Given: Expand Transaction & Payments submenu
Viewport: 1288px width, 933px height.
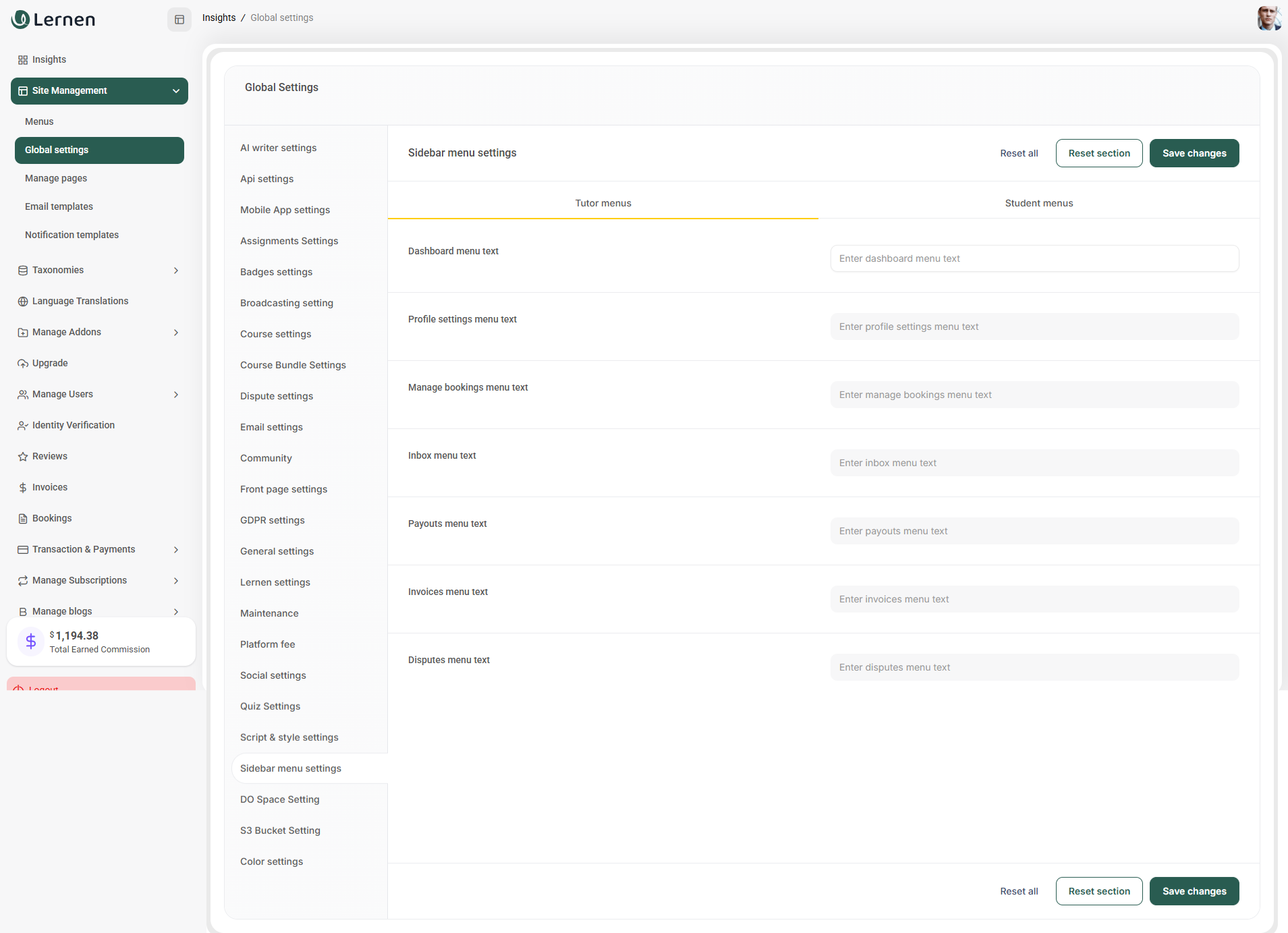Looking at the screenshot, I should (176, 550).
